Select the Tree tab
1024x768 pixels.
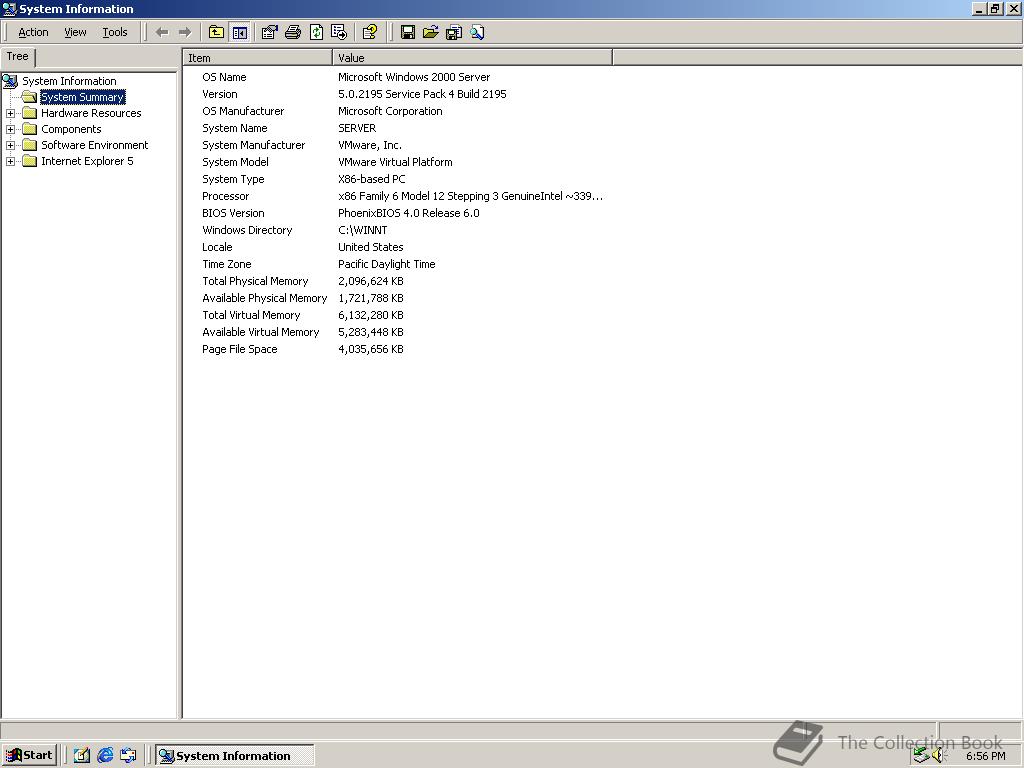click(18, 57)
